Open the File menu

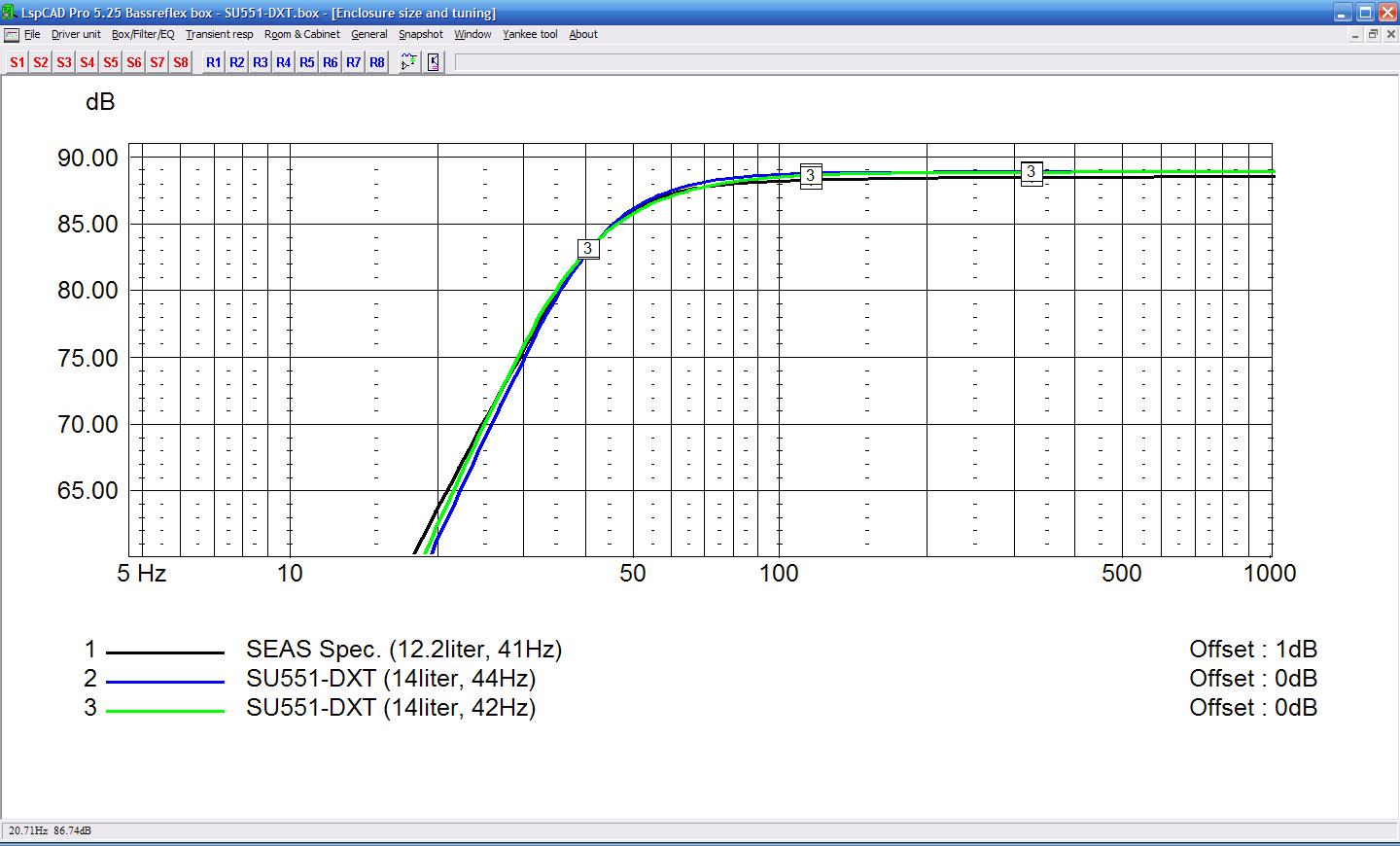coord(32,34)
